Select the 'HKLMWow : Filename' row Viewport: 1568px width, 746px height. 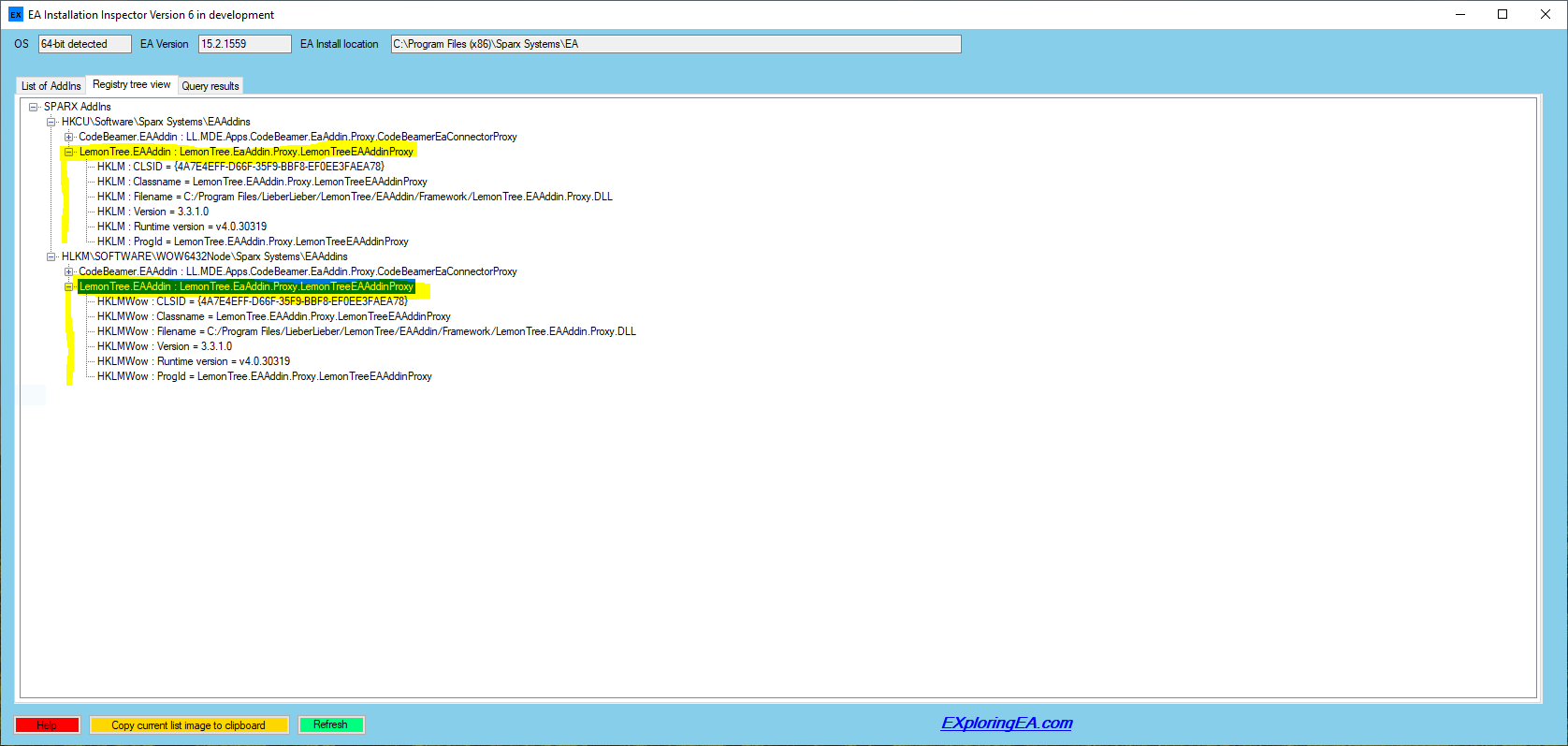[367, 331]
